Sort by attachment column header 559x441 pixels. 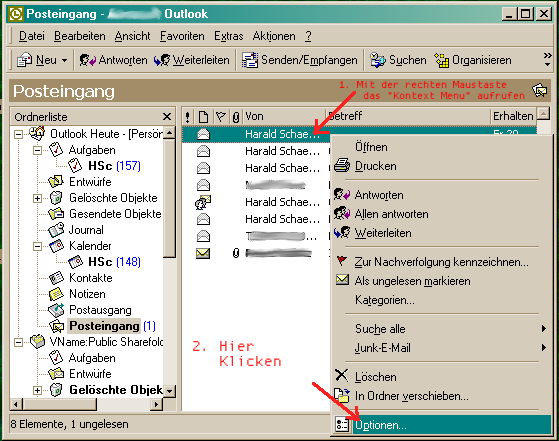[x=236, y=117]
